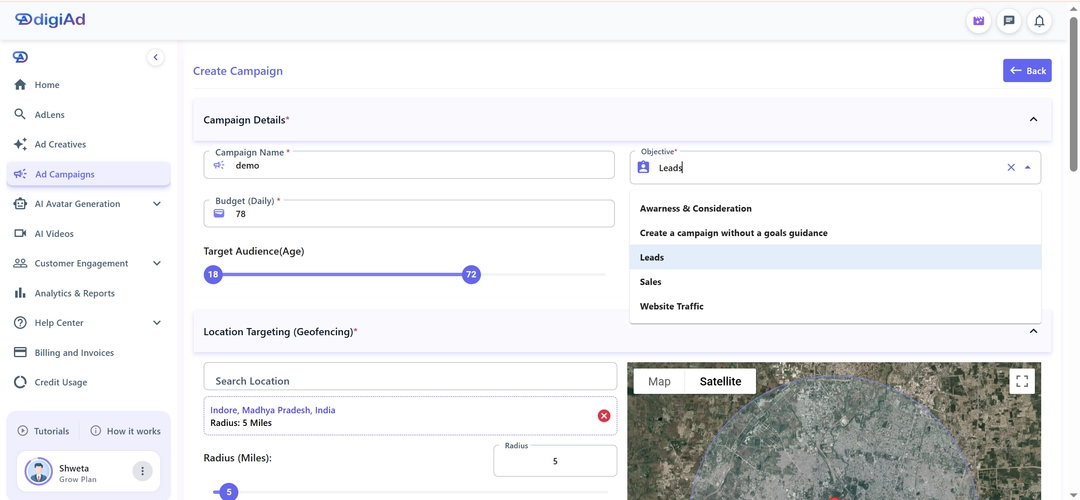
Task: Expand the Customer Engagement submenu chevron
Action: (x=157, y=263)
